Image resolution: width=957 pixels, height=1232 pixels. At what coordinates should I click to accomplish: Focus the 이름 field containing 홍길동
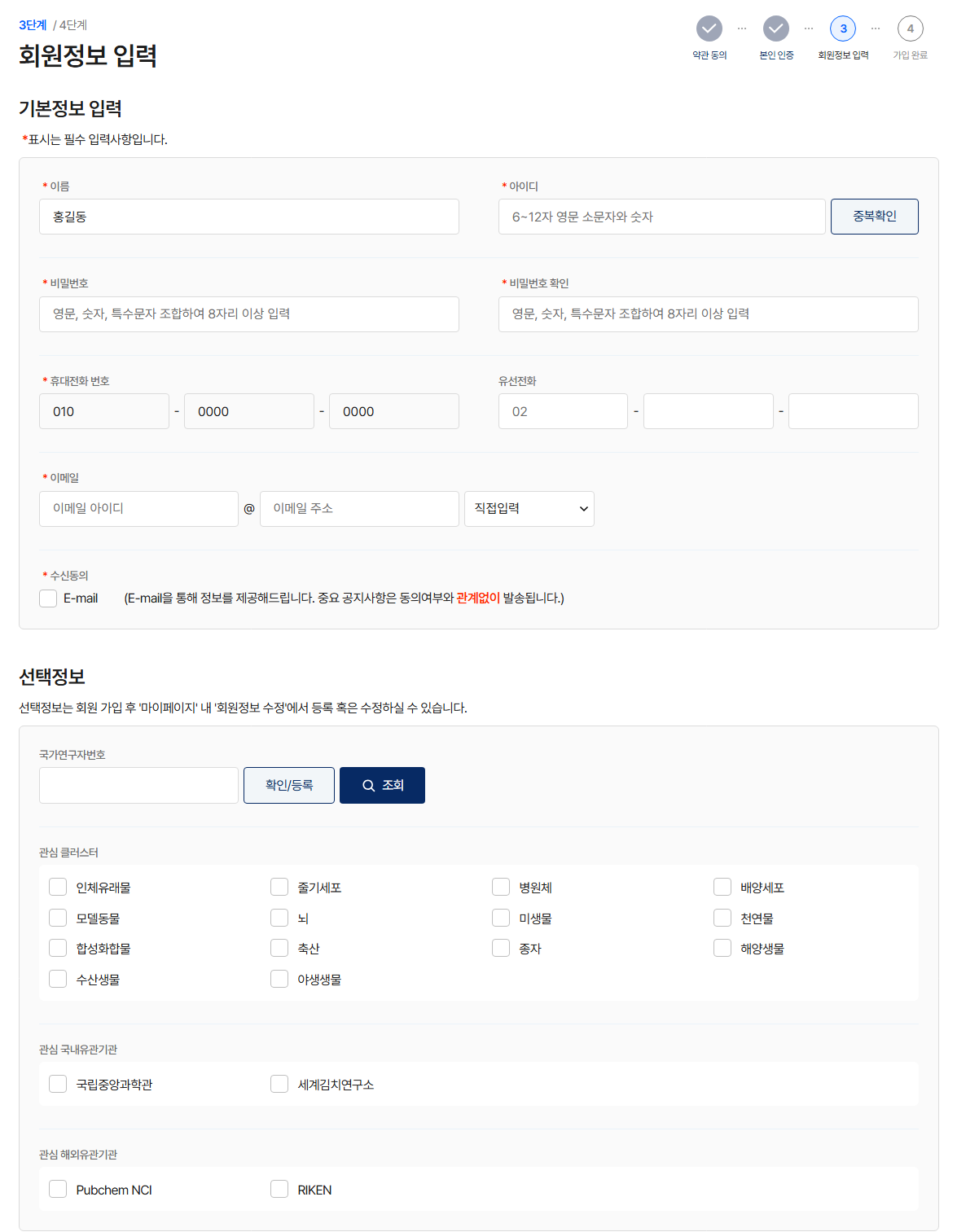(x=249, y=217)
